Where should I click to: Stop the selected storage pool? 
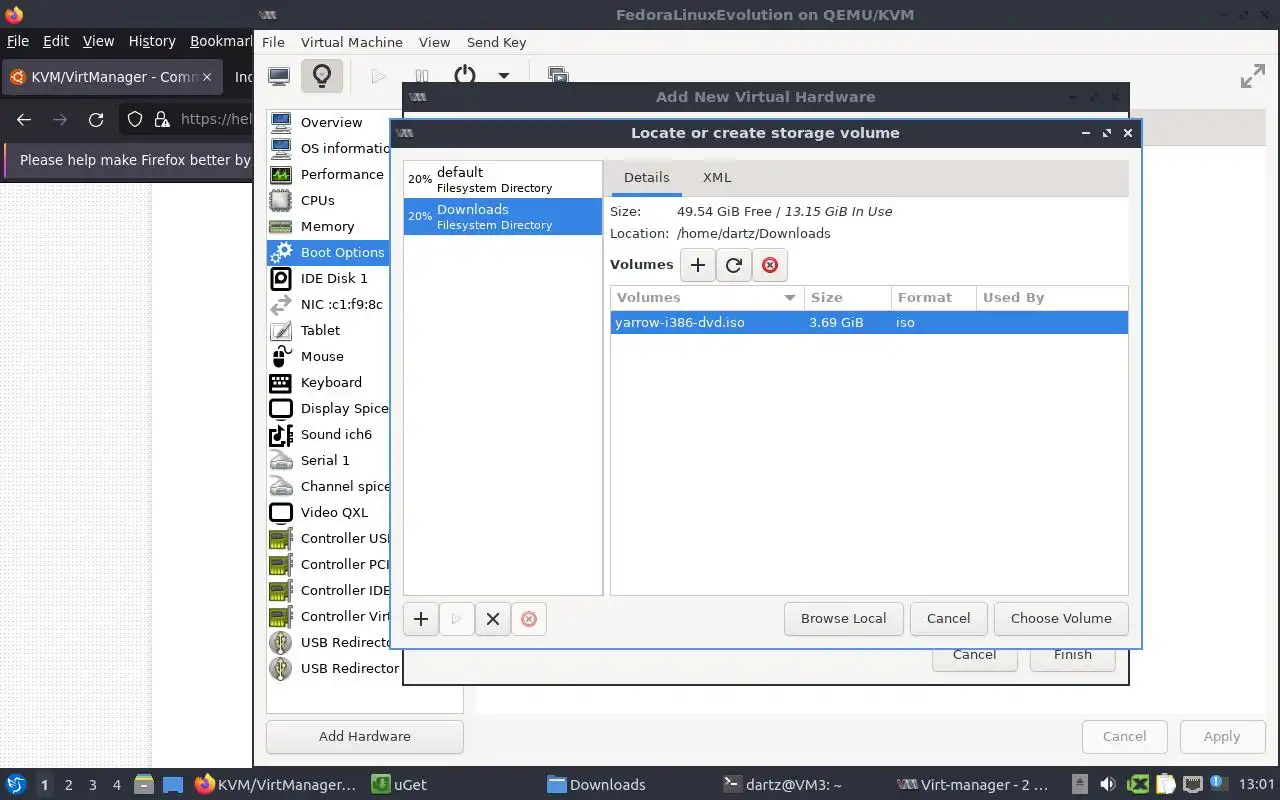coord(492,619)
